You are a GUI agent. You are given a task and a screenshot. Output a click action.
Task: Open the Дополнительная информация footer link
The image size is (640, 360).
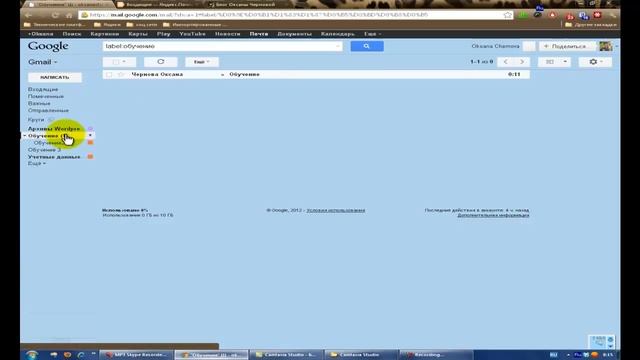pyautogui.click(x=493, y=215)
